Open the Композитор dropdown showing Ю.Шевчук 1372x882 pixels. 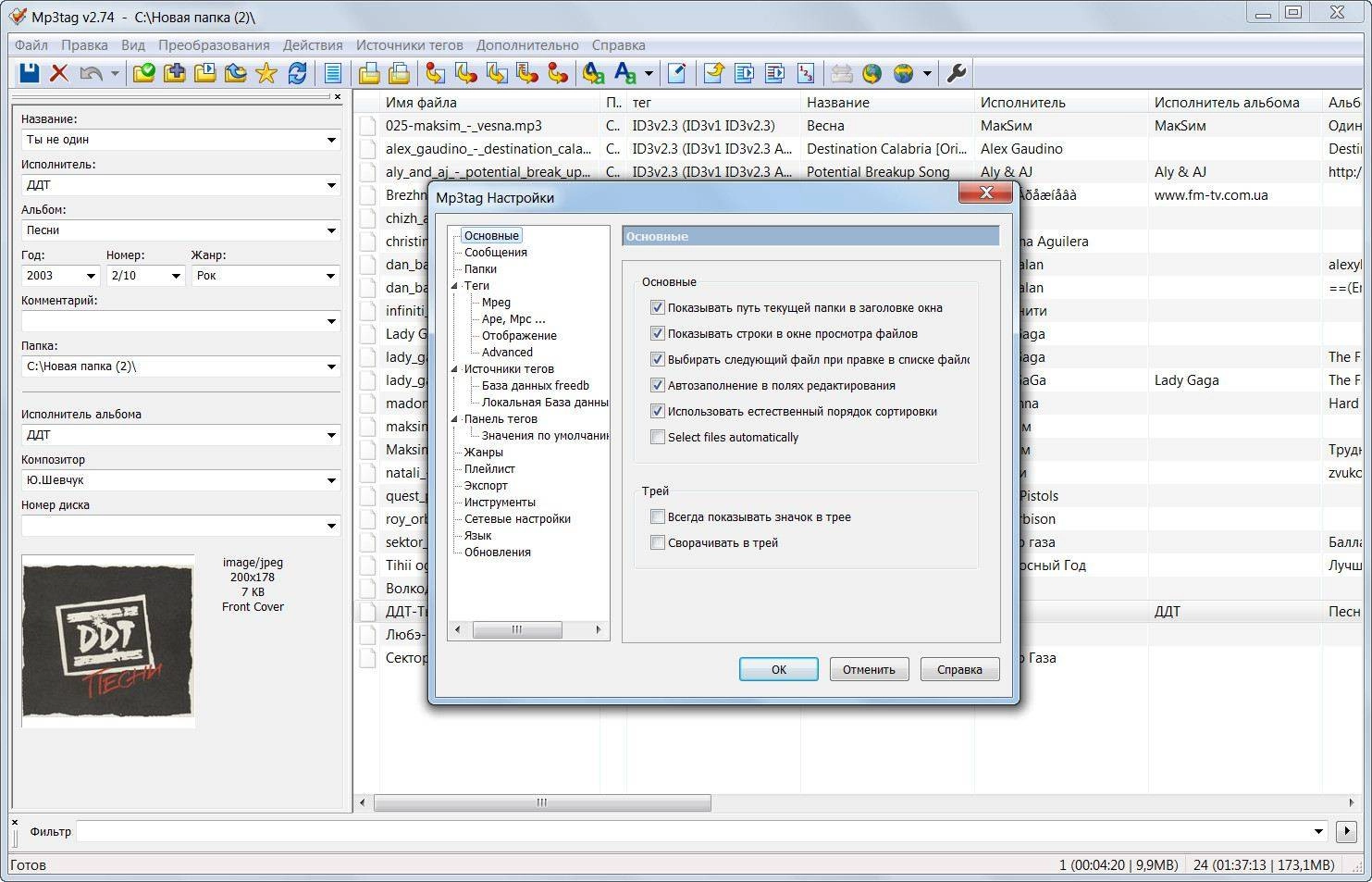pos(331,480)
